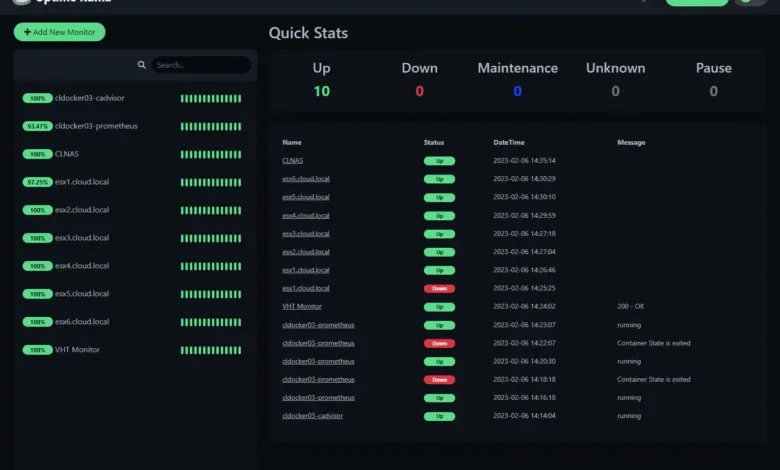Viewport: 780px width, 470px height.
Task: Open the cldocker03-cadvisor table link
Action: [312, 416]
